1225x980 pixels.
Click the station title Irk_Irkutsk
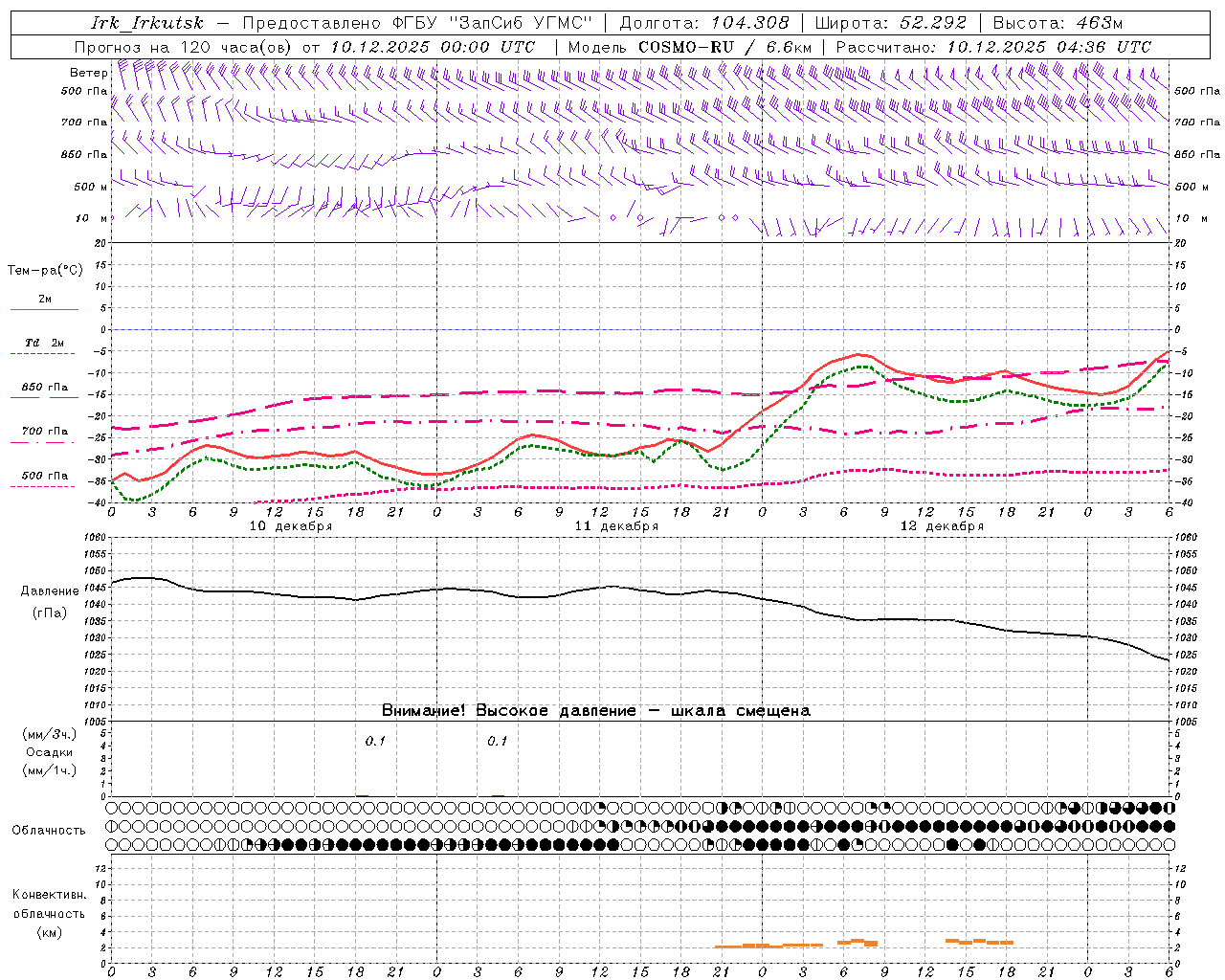[147, 23]
